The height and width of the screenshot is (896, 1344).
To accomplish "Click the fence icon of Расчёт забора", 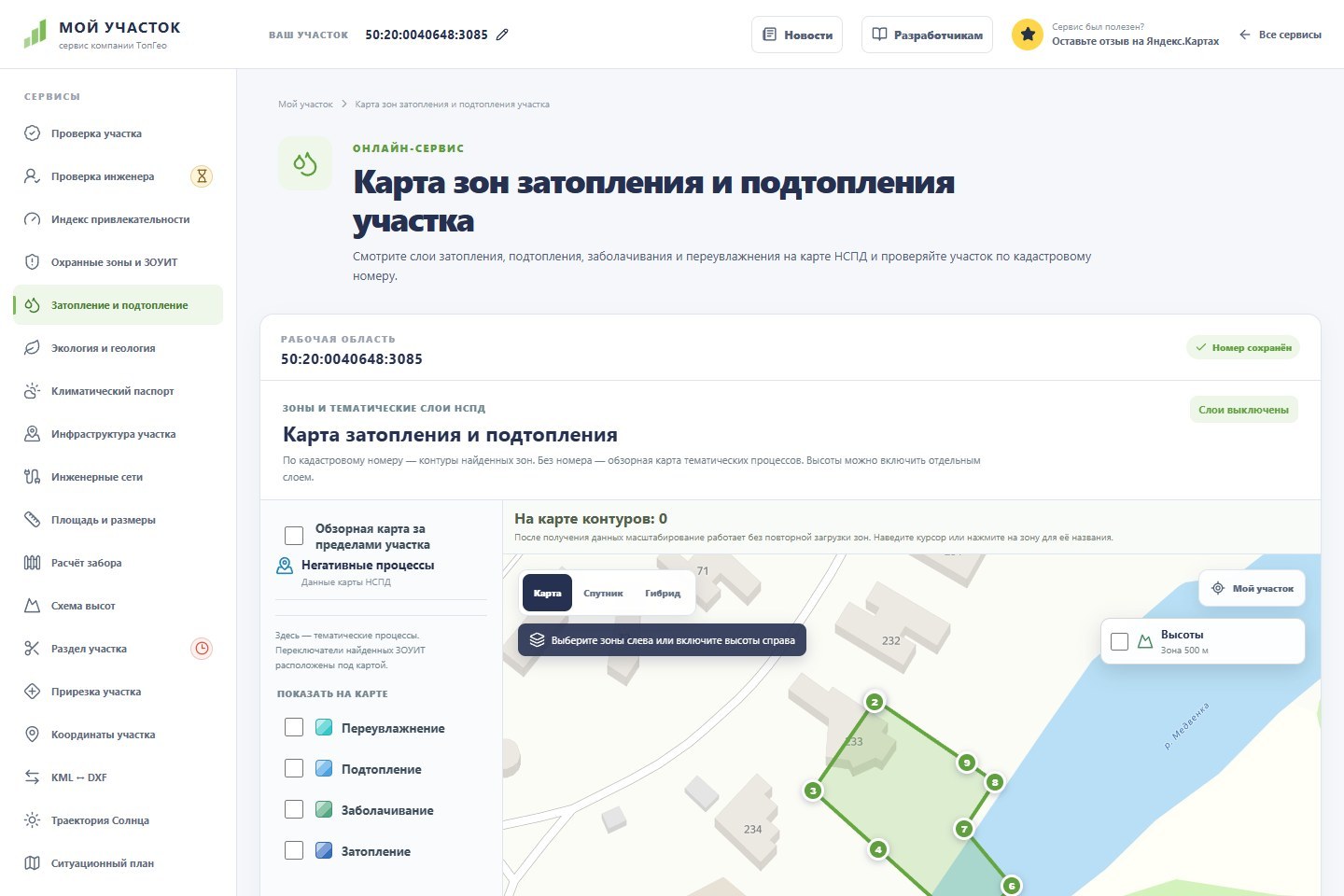I will (x=32, y=563).
